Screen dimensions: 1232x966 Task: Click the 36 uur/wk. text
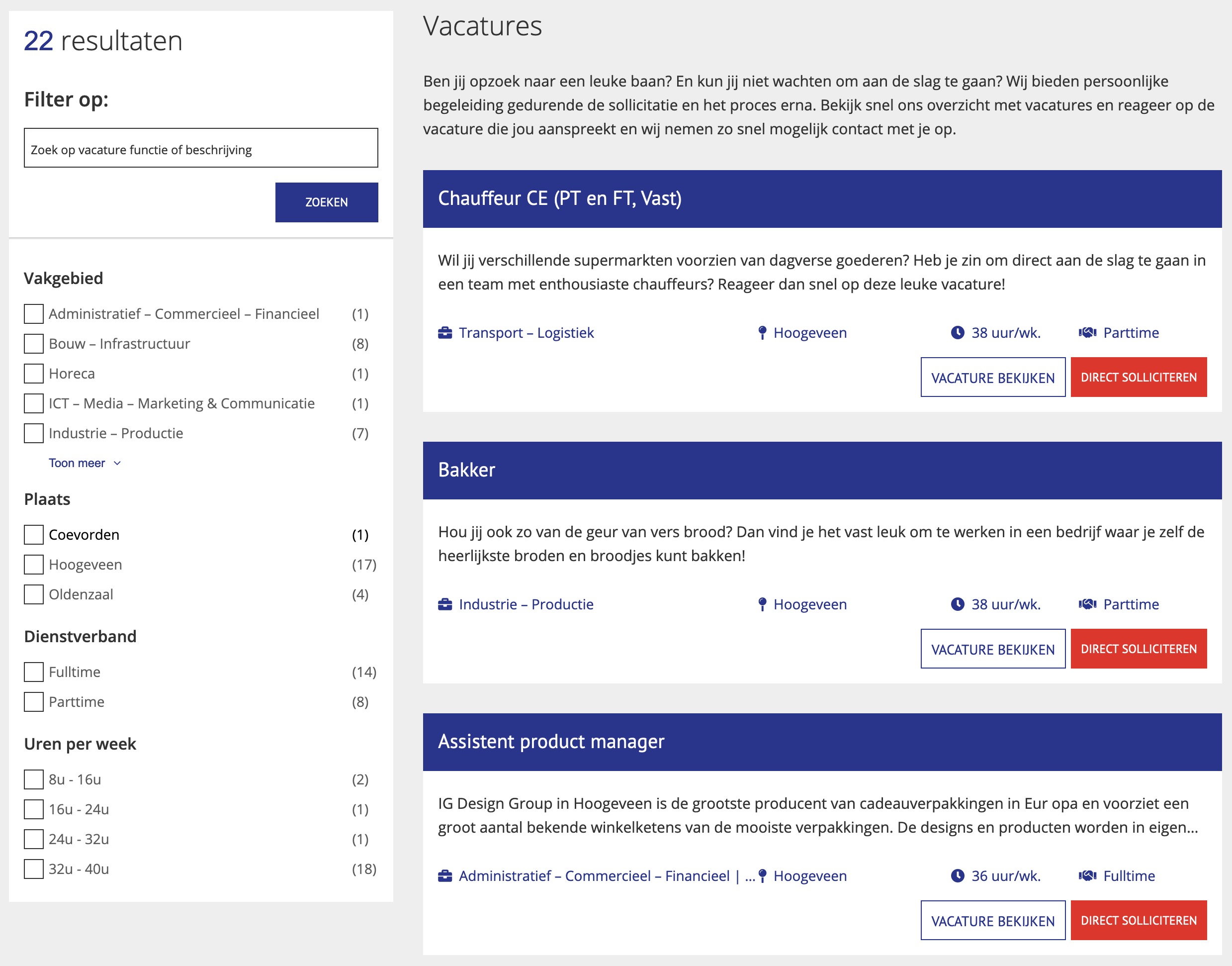click(1006, 875)
